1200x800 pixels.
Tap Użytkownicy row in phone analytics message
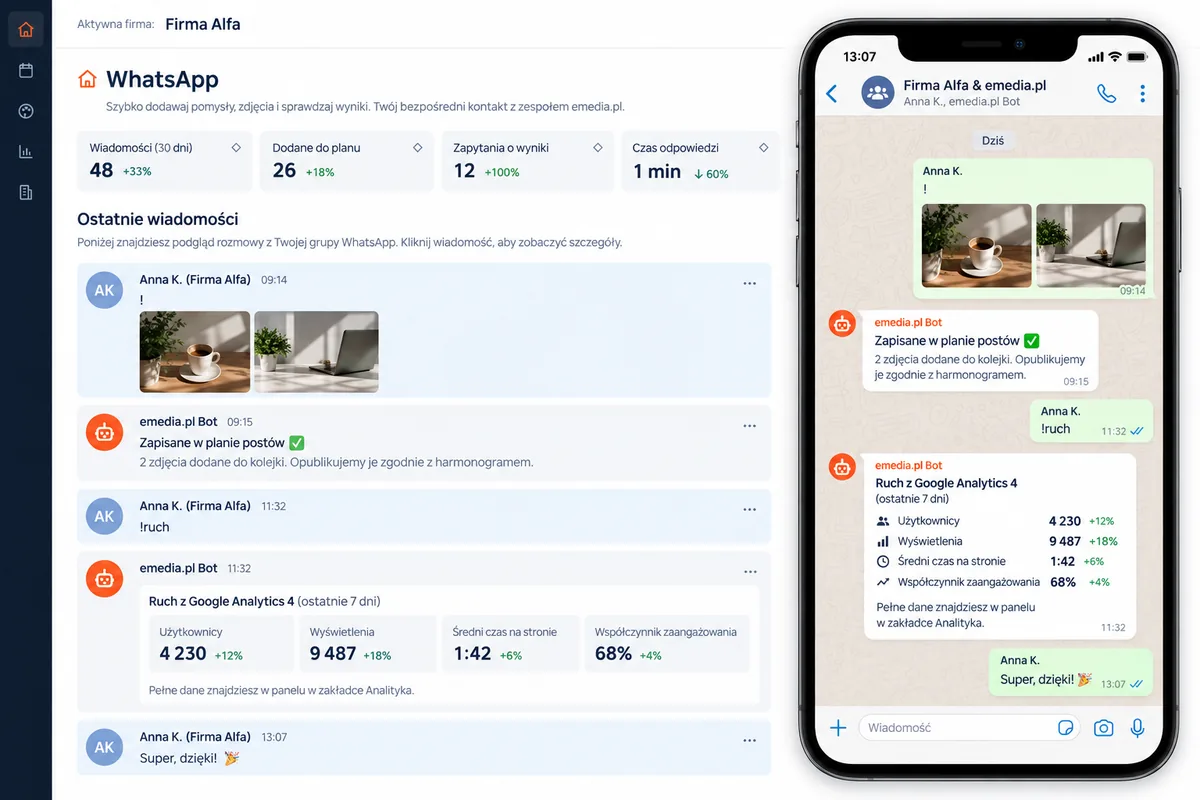996,521
